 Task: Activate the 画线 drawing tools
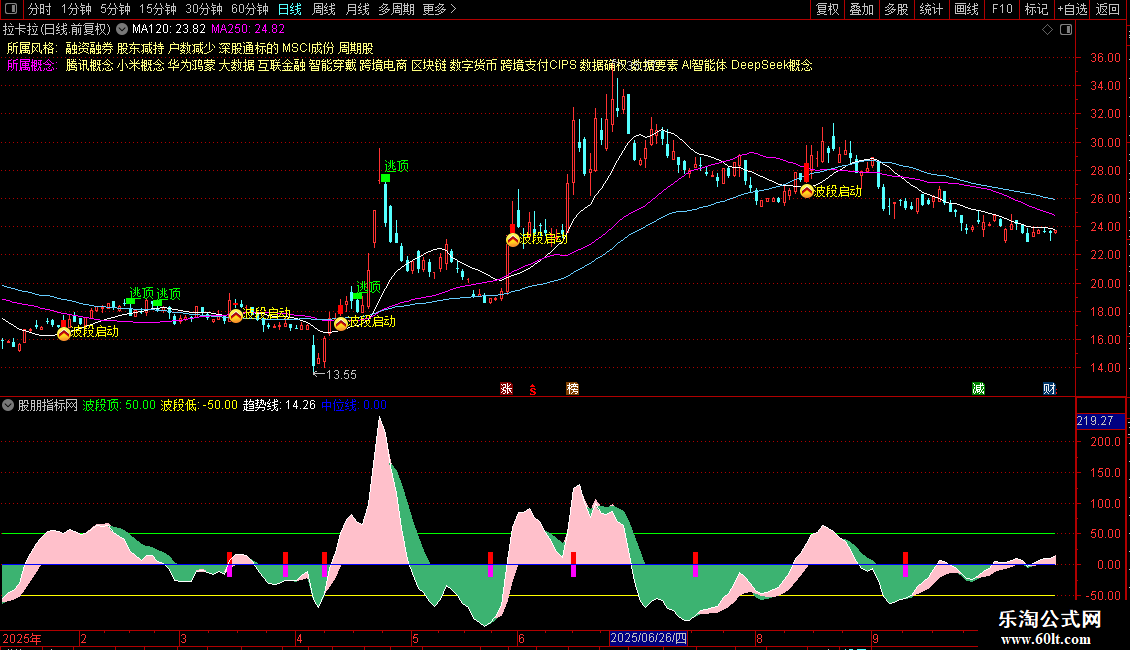(966, 9)
